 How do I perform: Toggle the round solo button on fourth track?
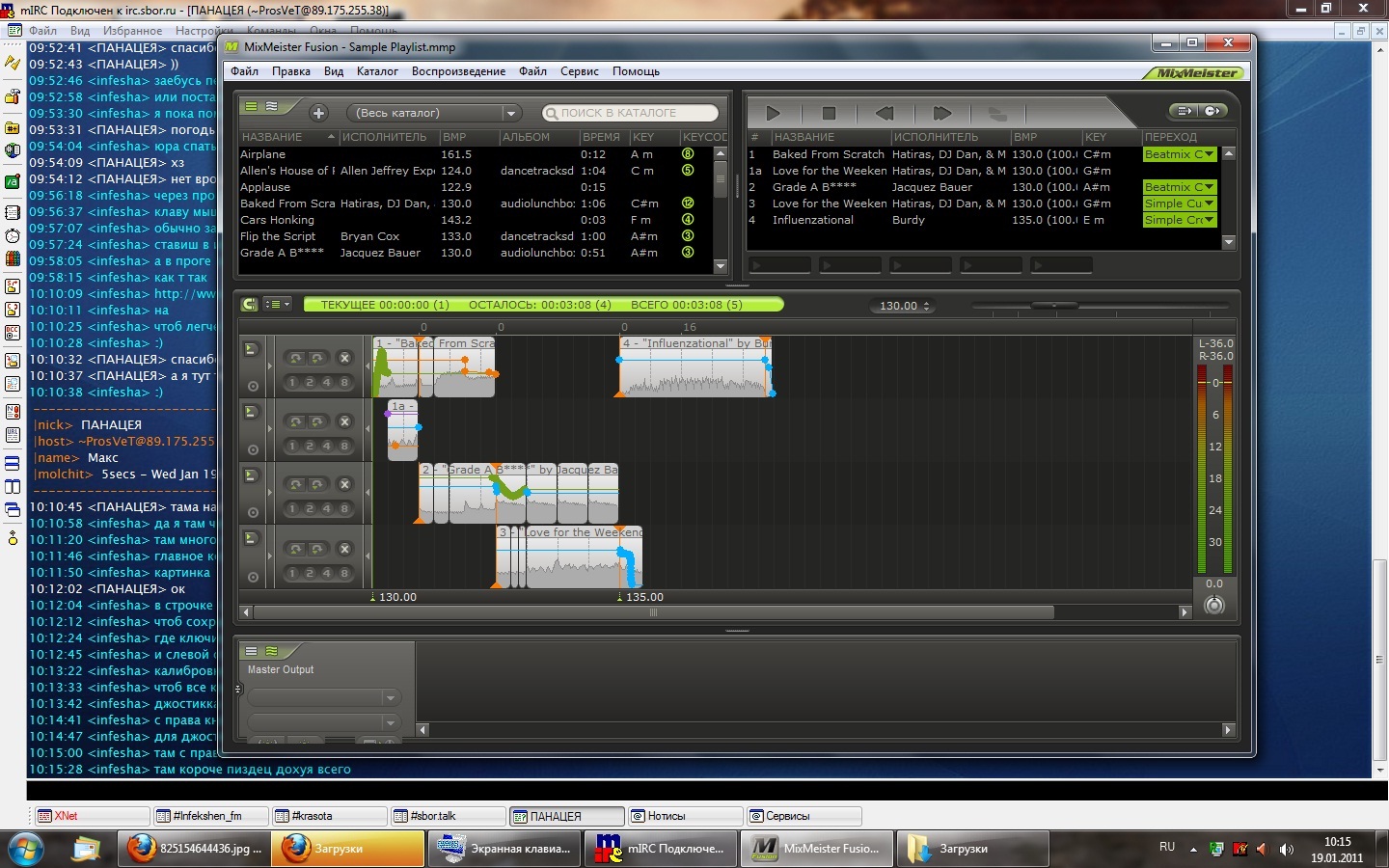click(x=253, y=577)
